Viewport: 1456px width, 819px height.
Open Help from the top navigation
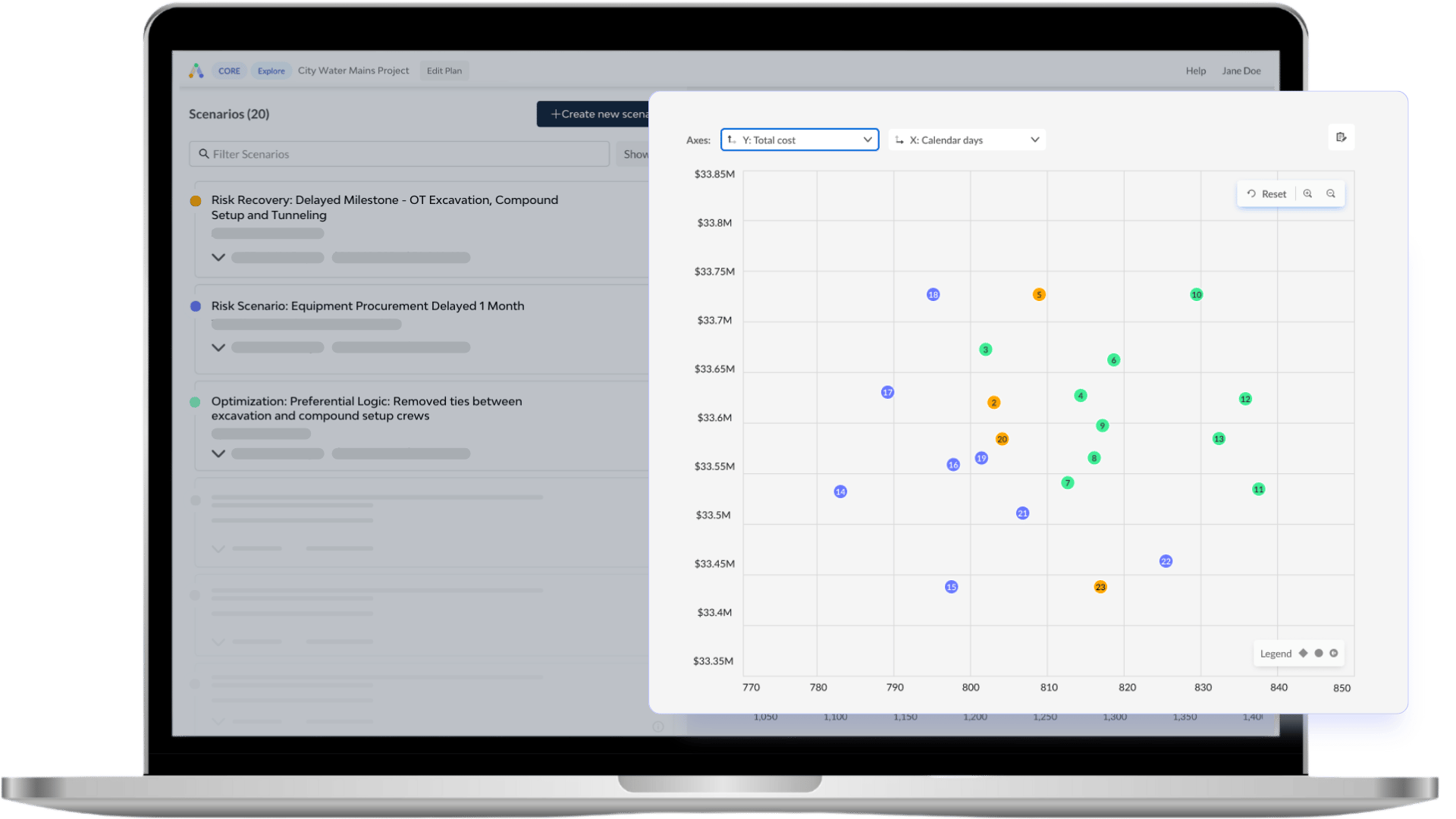click(x=1195, y=70)
